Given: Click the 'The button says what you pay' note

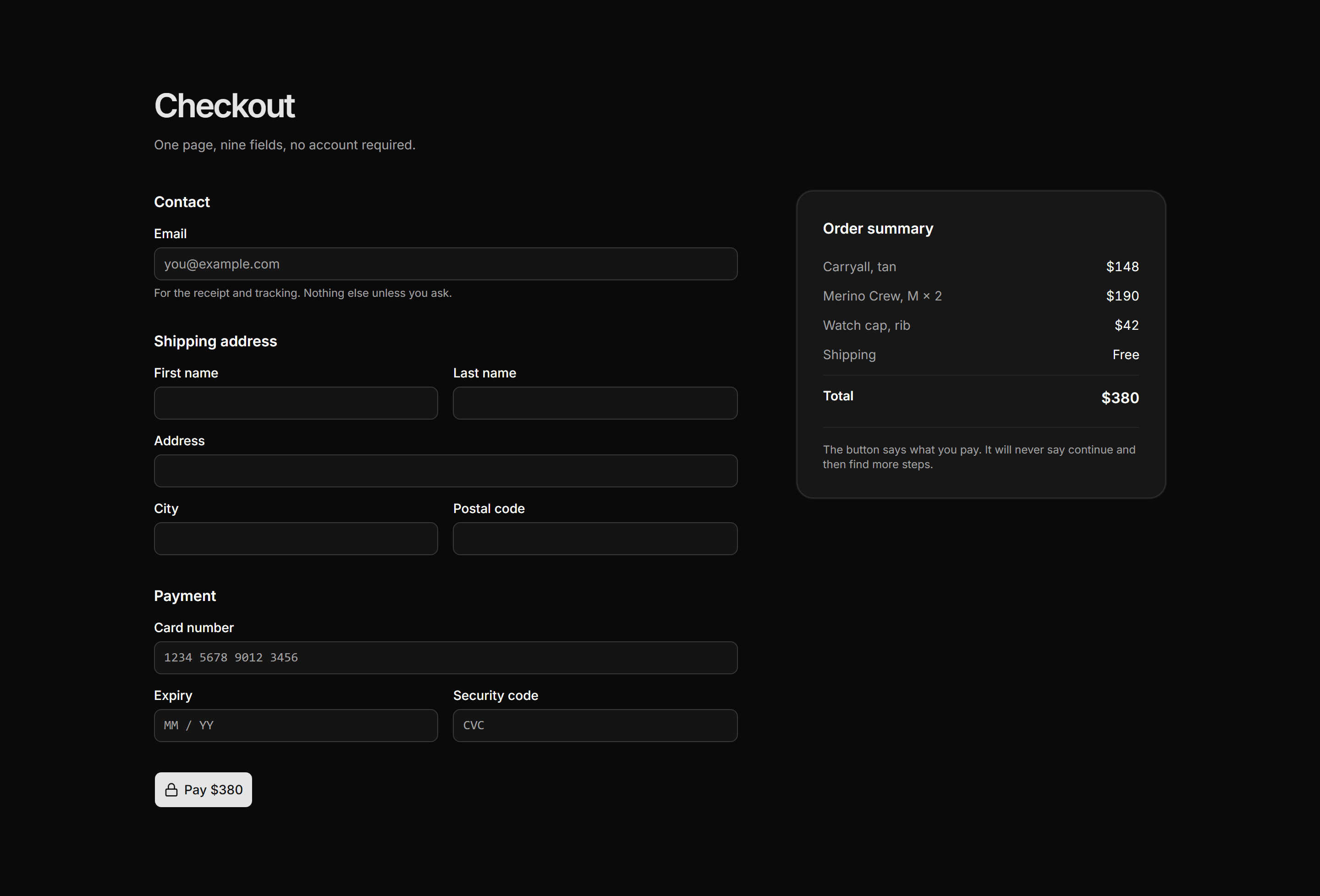Looking at the screenshot, I should [979, 457].
